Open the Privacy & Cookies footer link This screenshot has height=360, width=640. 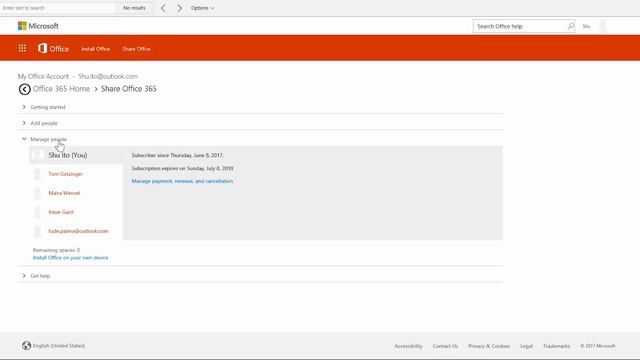click(489, 346)
